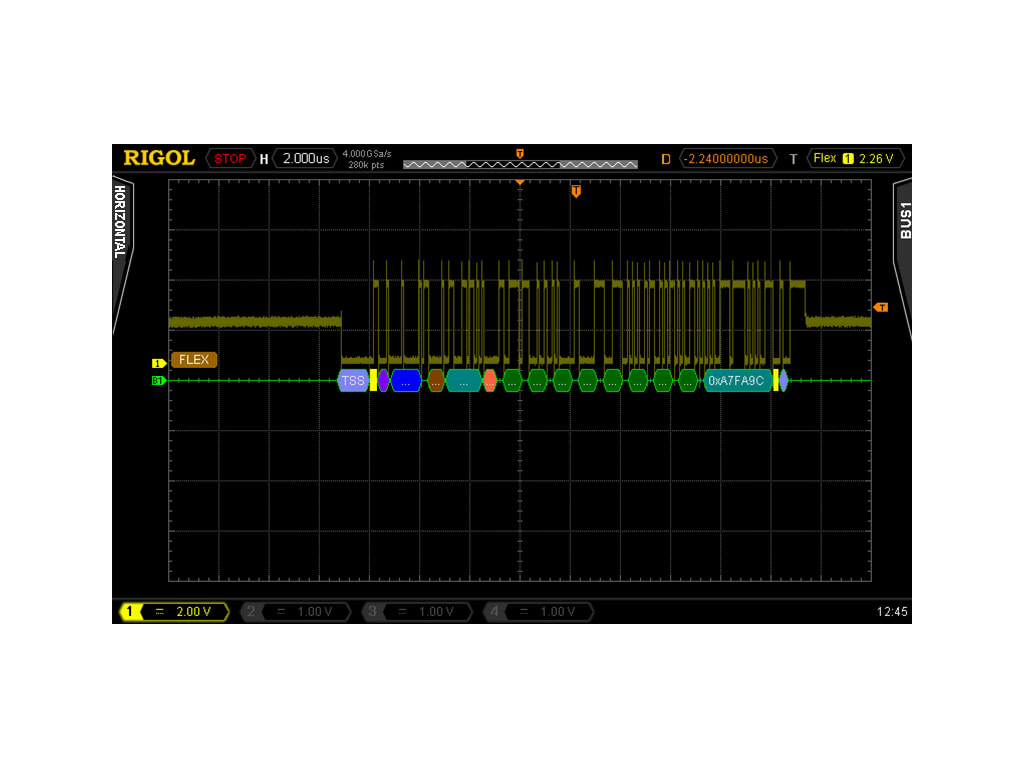This screenshot has height=768, width=1024.
Task: Click the trigger level T marker on right edge
Action: [881, 307]
